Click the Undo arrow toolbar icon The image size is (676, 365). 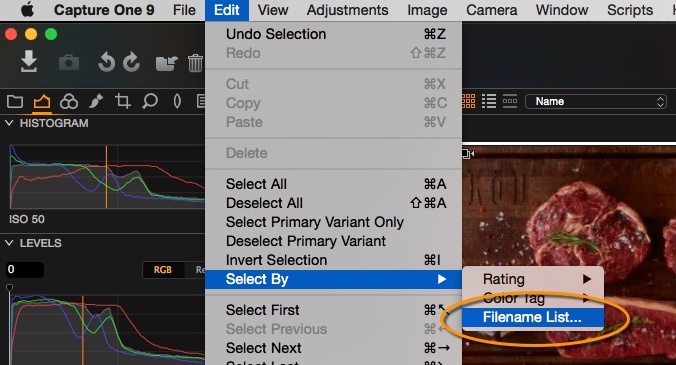pos(106,62)
